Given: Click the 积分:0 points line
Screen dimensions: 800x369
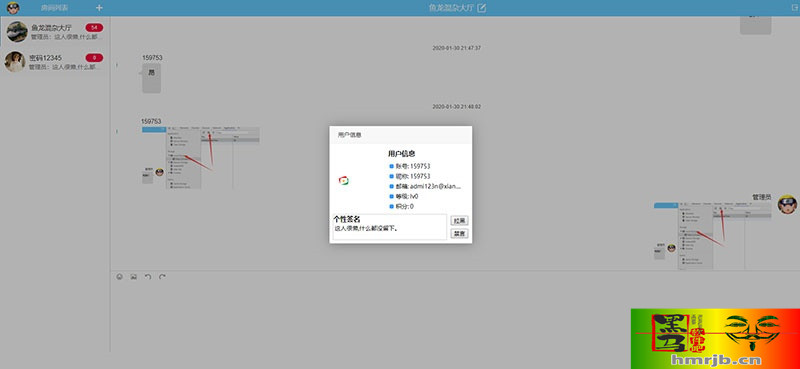Looking at the screenshot, I should click(402, 207).
